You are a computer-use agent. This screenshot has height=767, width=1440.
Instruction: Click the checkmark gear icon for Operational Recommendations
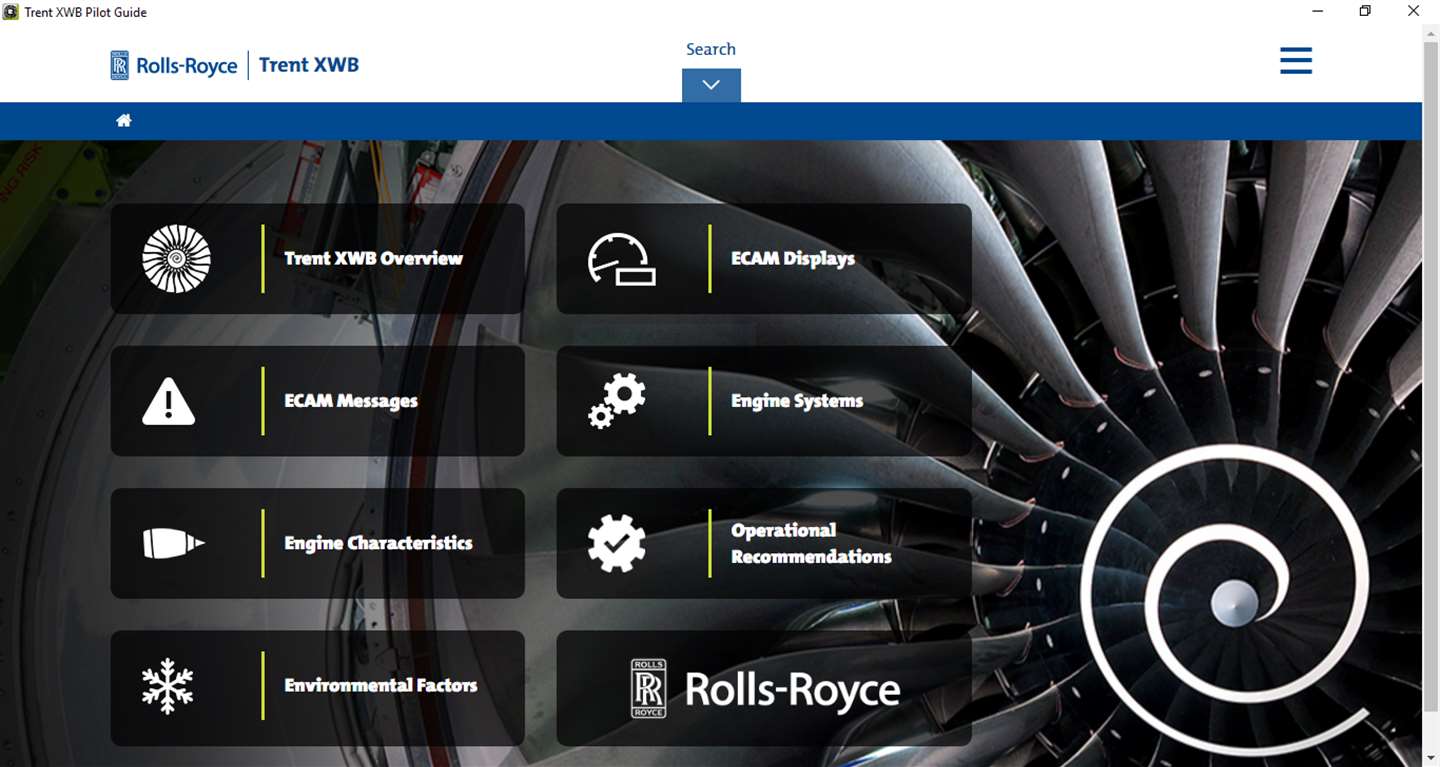[x=617, y=543]
